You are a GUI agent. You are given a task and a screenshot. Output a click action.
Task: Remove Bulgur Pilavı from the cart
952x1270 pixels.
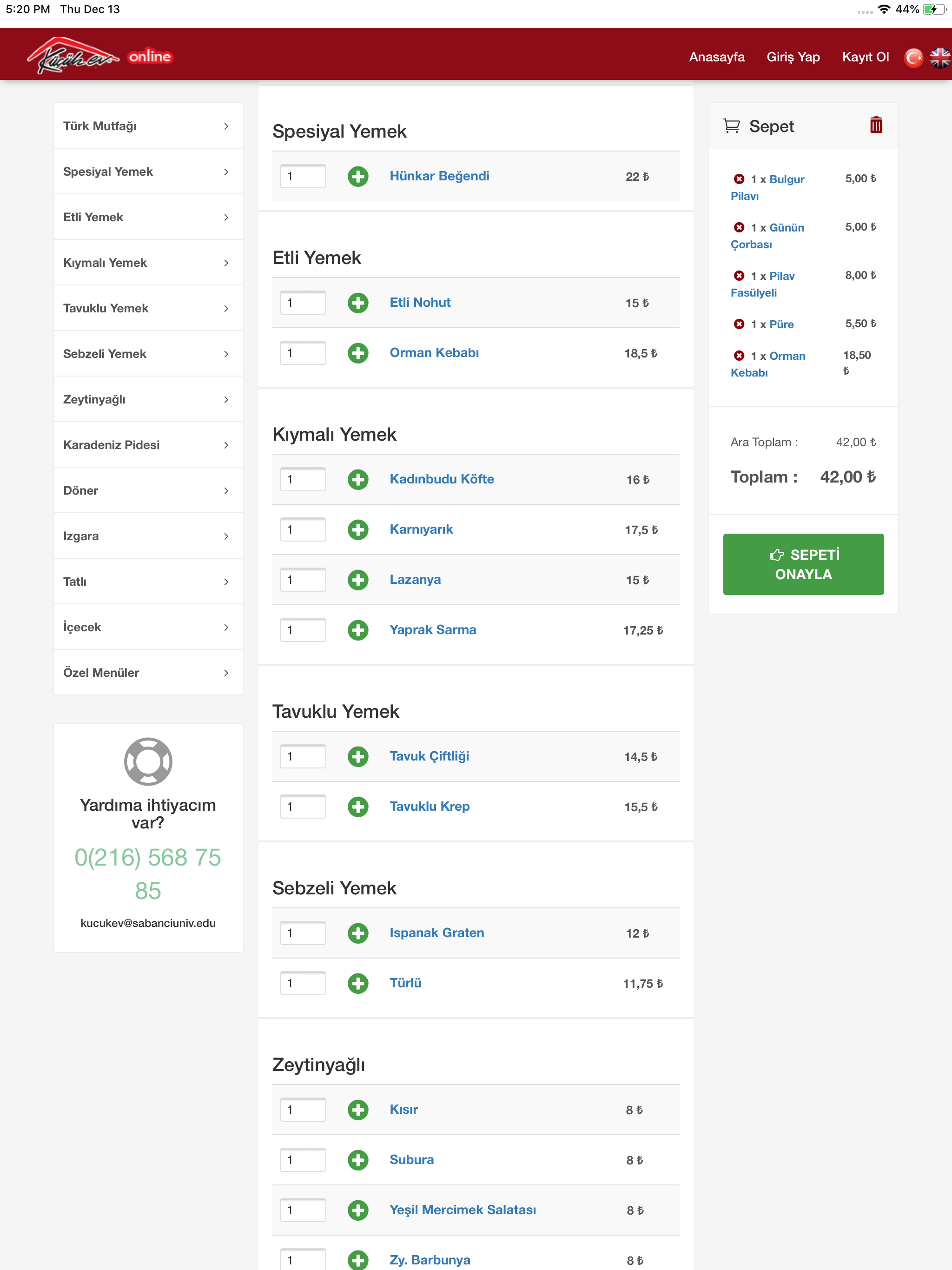(739, 179)
